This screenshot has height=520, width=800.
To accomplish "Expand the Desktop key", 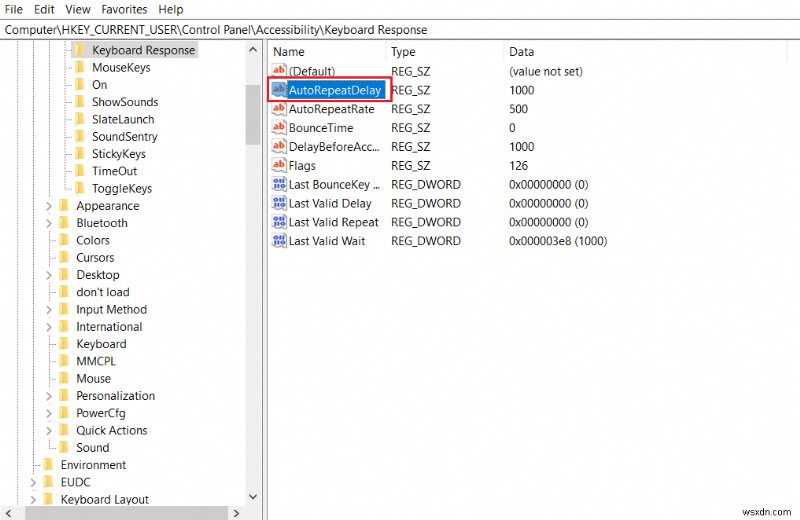I will tap(49, 275).
